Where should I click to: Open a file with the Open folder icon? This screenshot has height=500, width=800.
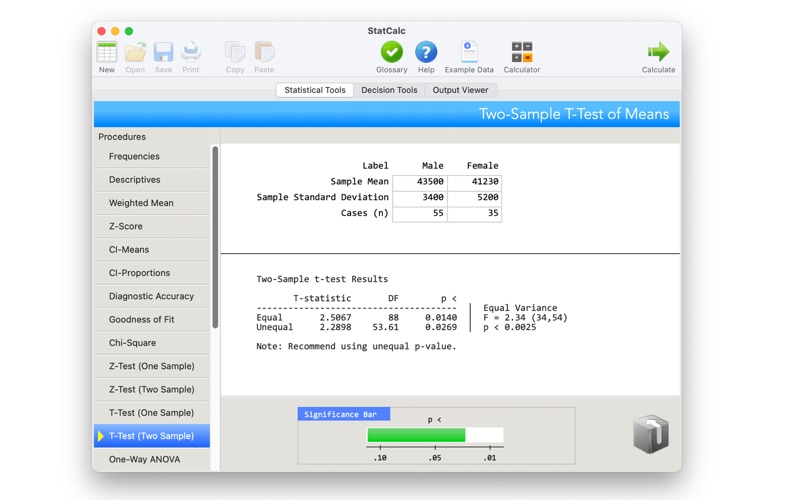135,52
